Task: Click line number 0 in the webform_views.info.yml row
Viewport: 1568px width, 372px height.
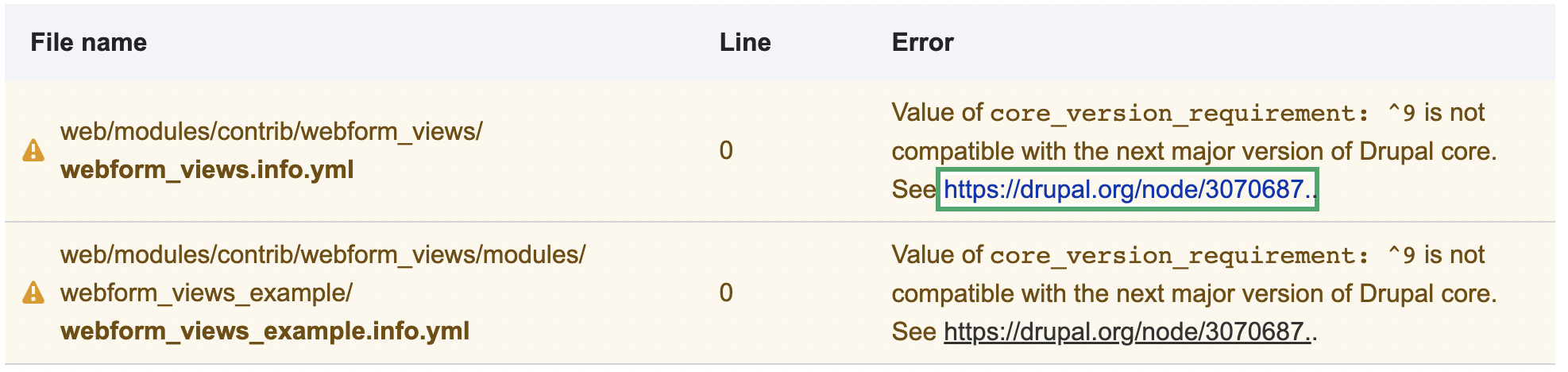Action: tap(725, 150)
